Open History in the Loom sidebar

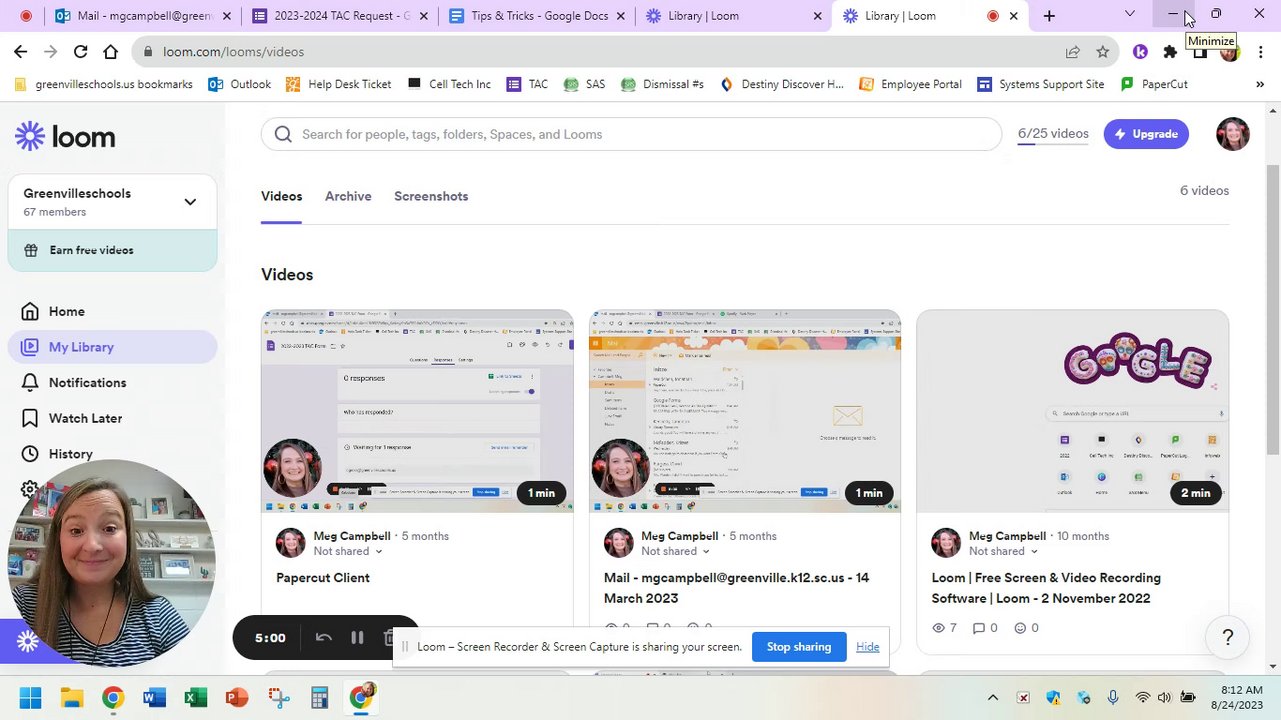click(70, 454)
